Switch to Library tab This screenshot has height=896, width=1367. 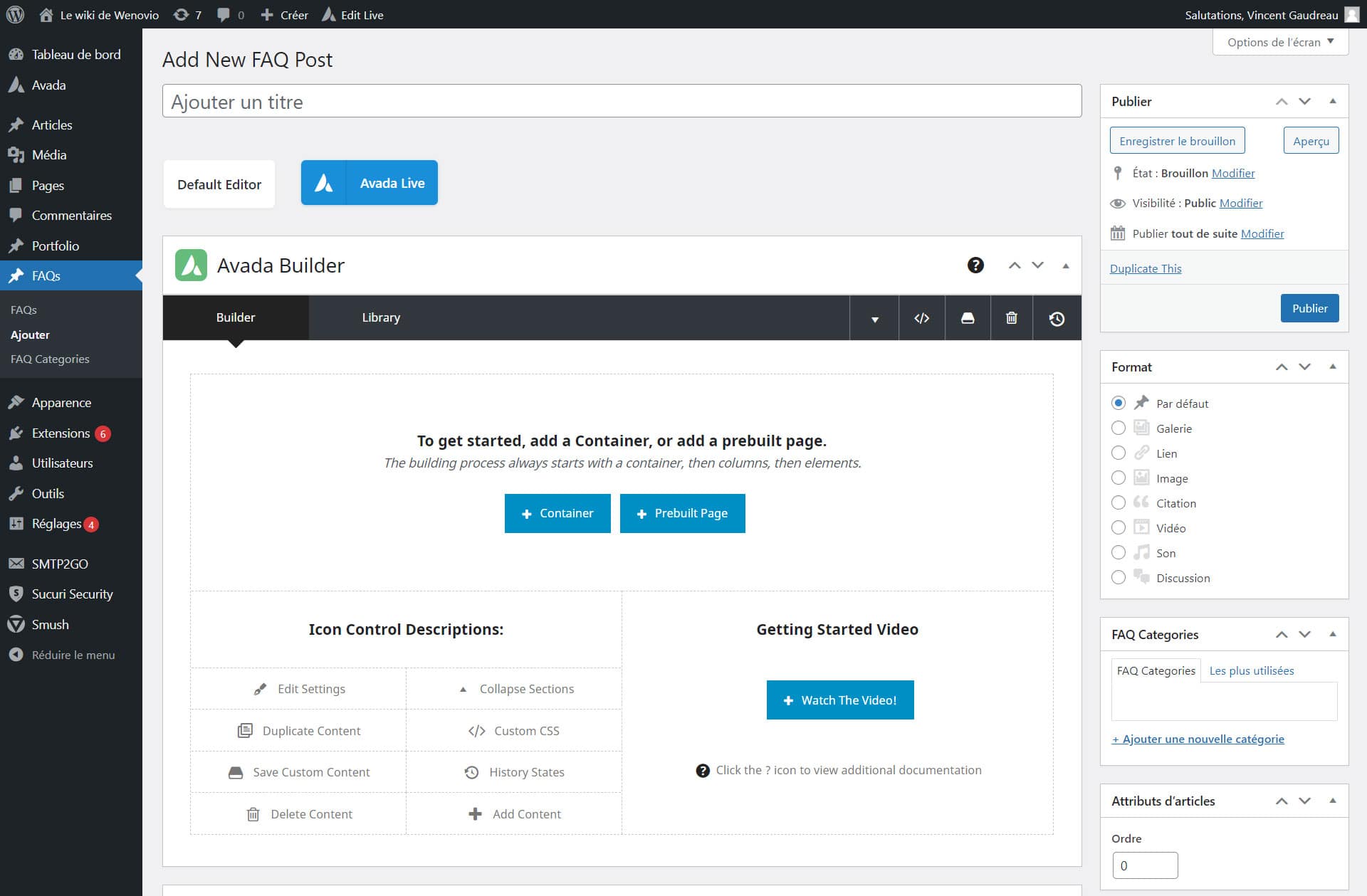click(381, 317)
